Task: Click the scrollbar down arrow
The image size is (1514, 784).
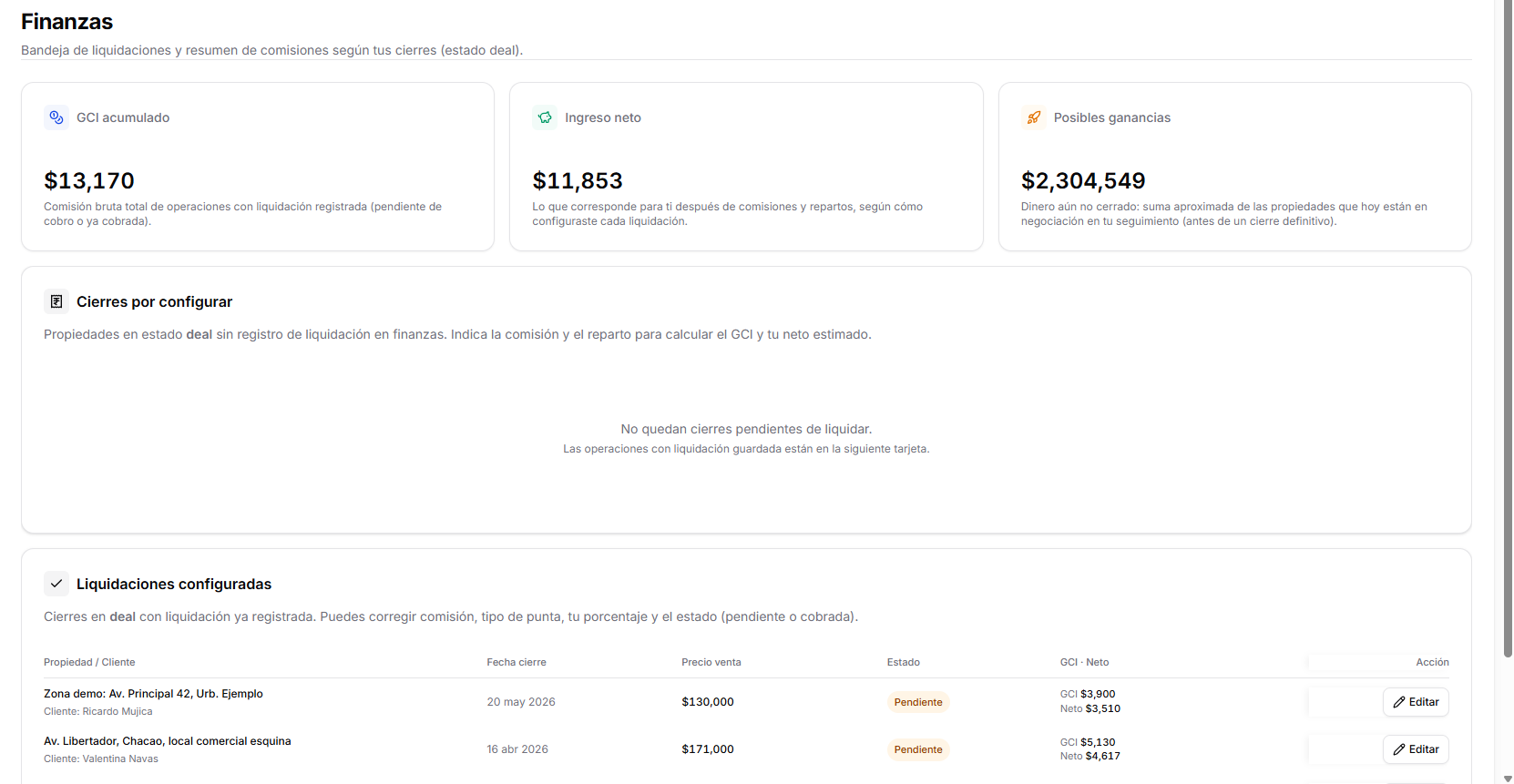Action: click(1508, 779)
